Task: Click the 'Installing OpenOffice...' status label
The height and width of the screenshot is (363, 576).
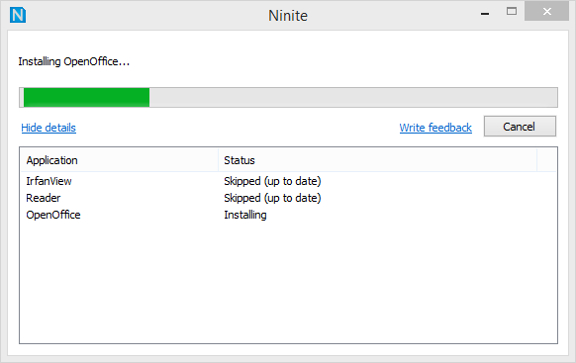Action: (74, 61)
